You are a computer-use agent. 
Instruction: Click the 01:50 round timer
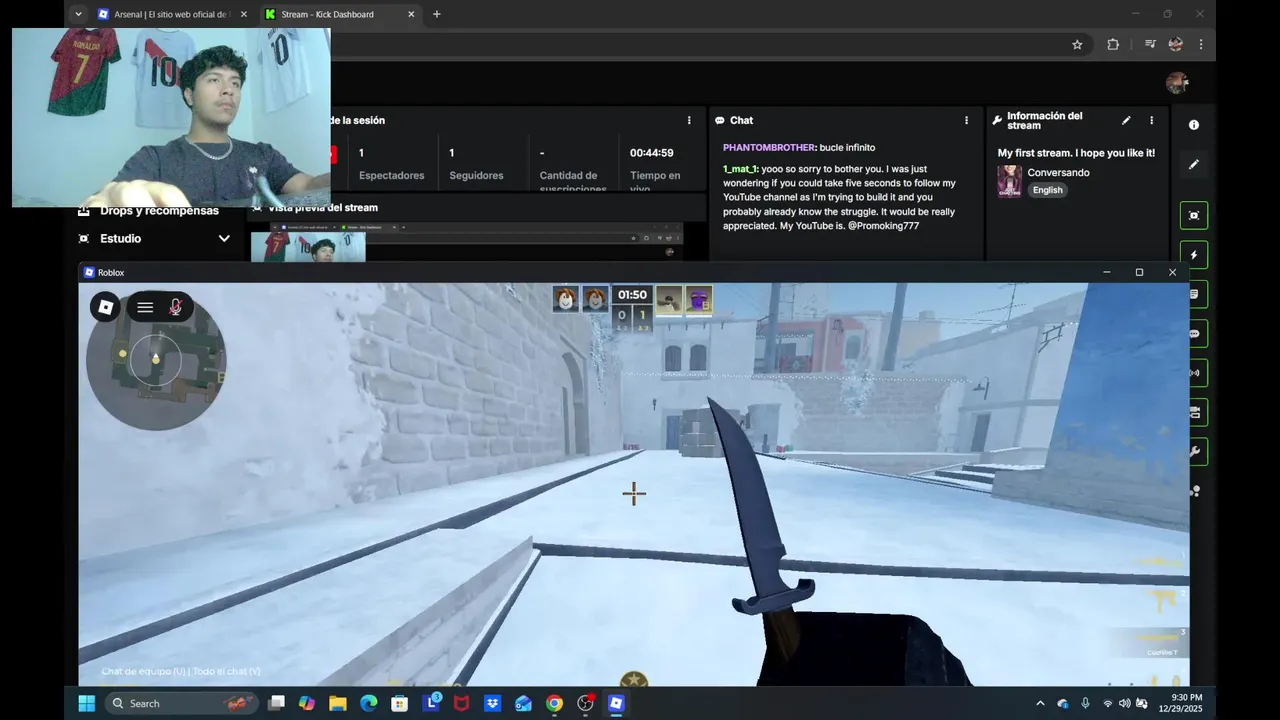tap(632, 295)
